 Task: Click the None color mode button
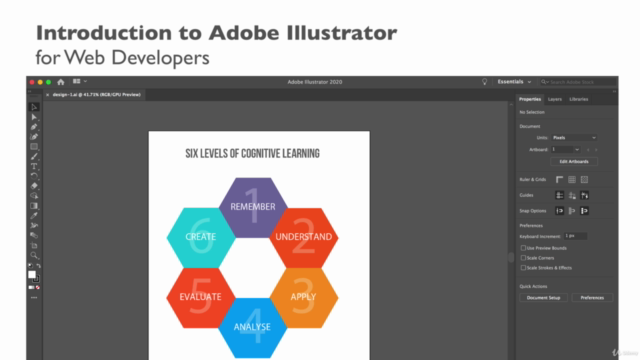coord(38,287)
